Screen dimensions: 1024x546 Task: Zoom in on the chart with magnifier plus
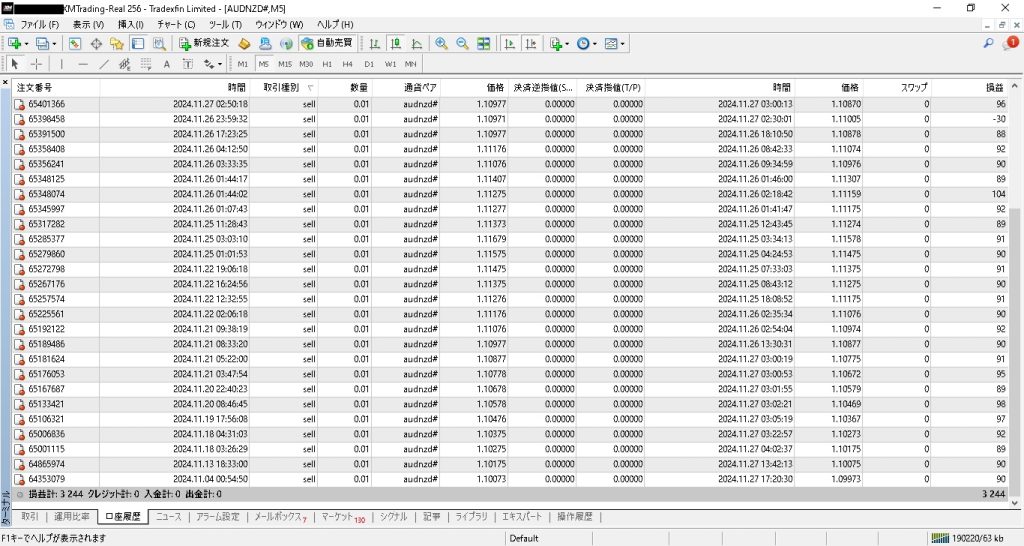pos(441,44)
